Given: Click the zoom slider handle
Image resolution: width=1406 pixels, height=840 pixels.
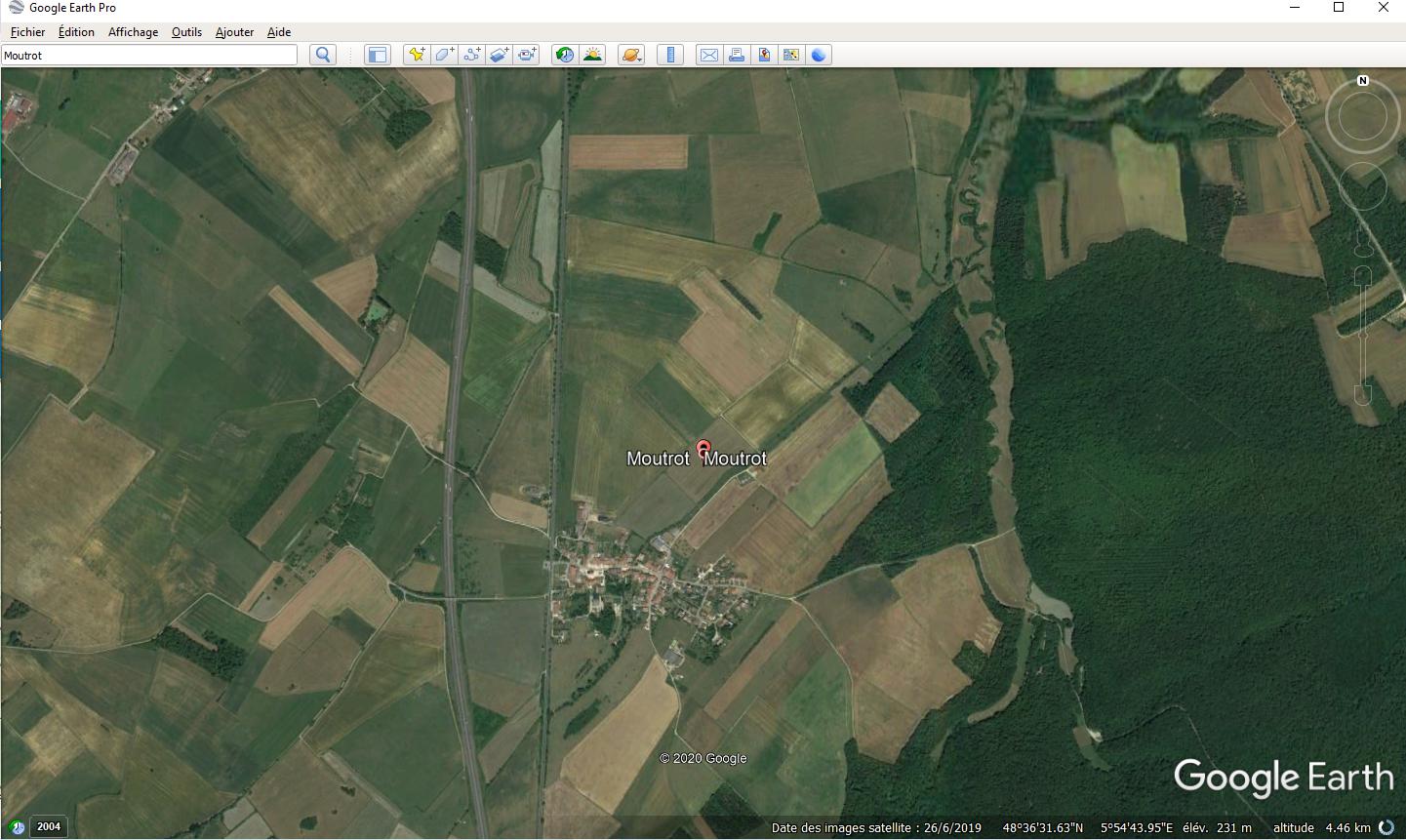Looking at the screenshot, I should [x=1363, y=337].
